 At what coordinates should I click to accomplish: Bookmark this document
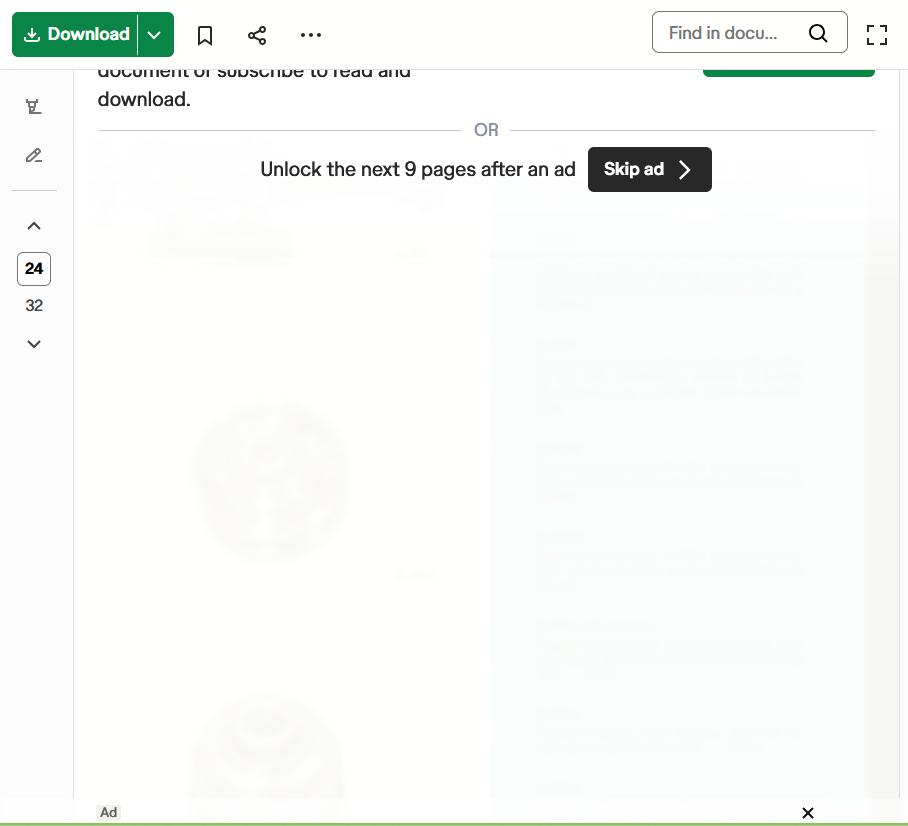coord(205,35)
